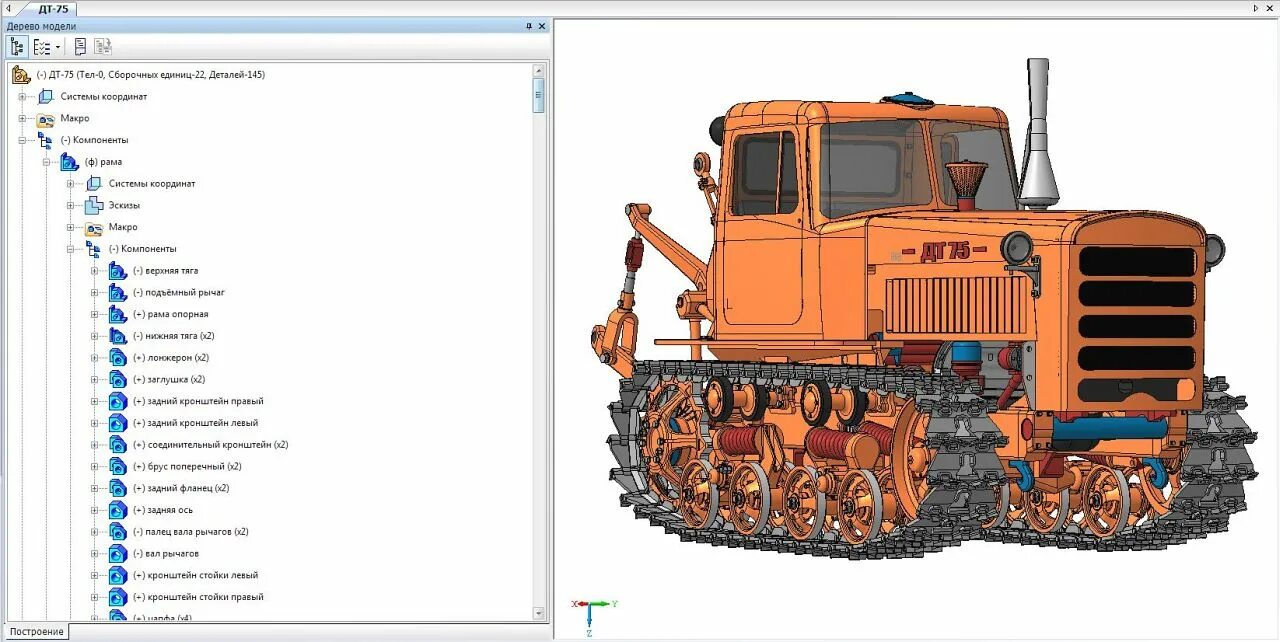Click the задняя ось part icon

click(x=118, y=510)
